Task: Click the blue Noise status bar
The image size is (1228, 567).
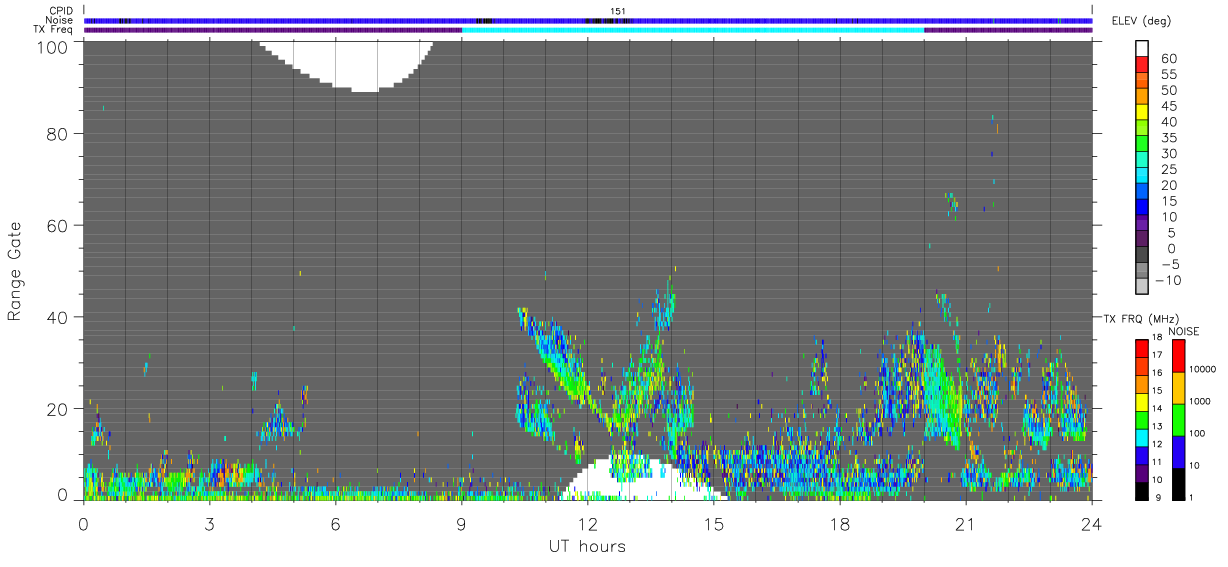Action: click(588, 20)
